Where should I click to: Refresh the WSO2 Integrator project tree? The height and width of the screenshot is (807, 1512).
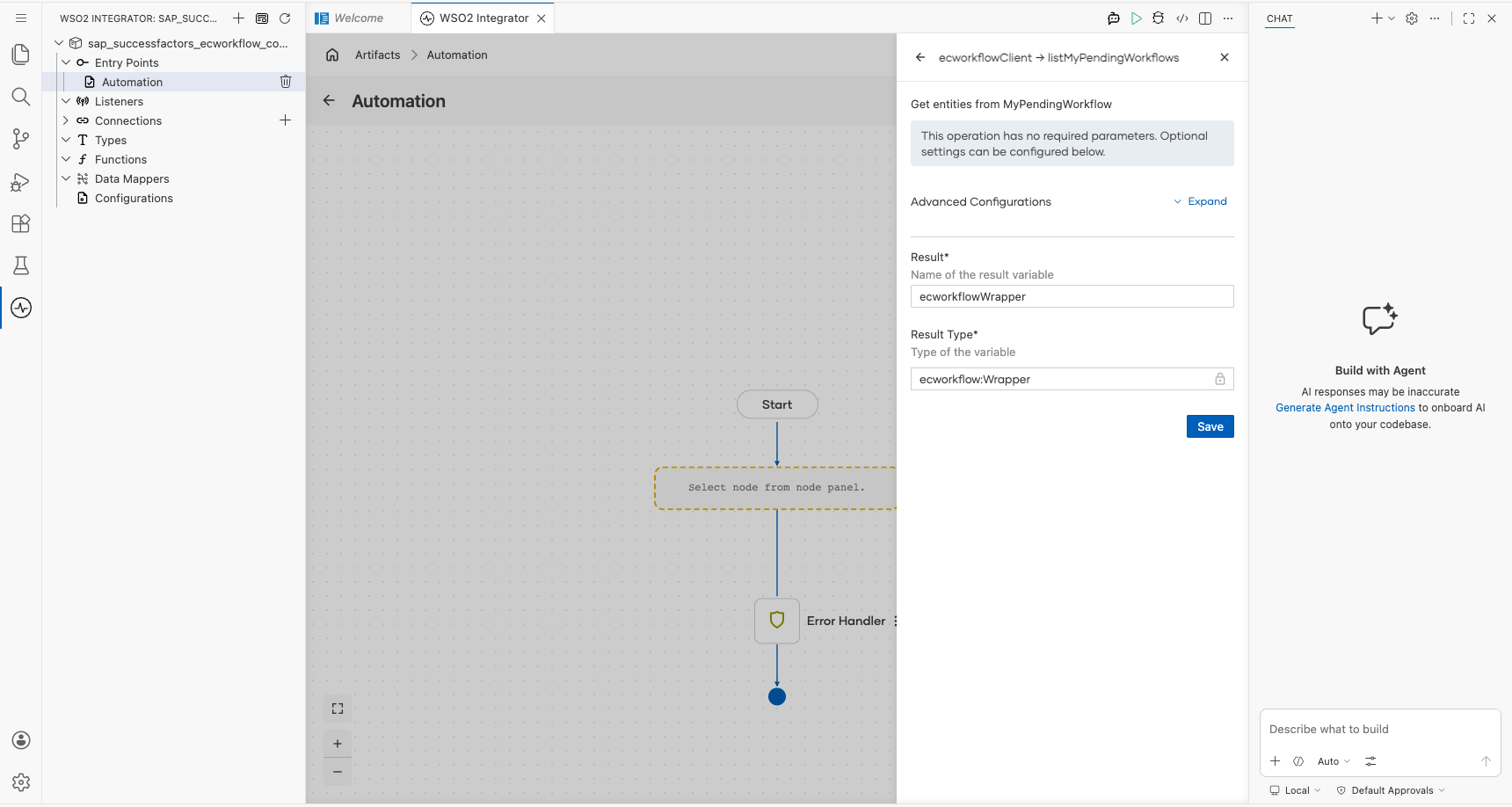(x=285, y=18)
